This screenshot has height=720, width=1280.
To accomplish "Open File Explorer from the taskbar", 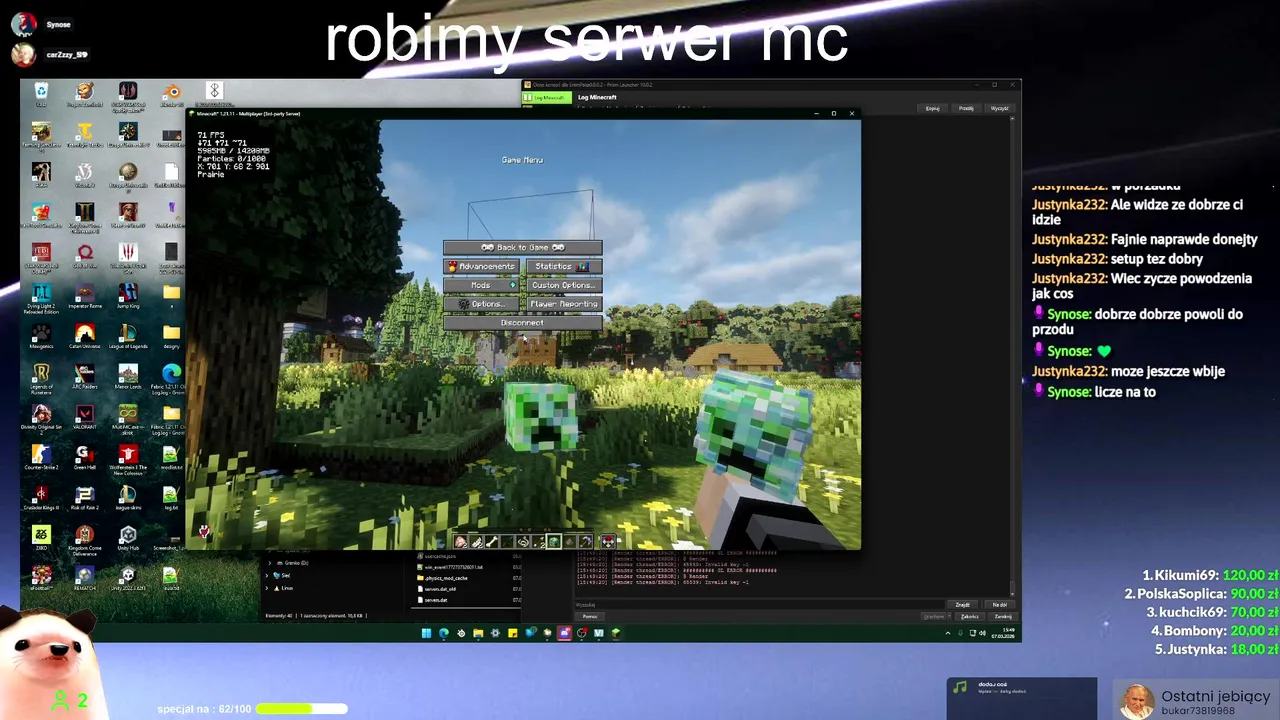I will (x=478, y=632).
